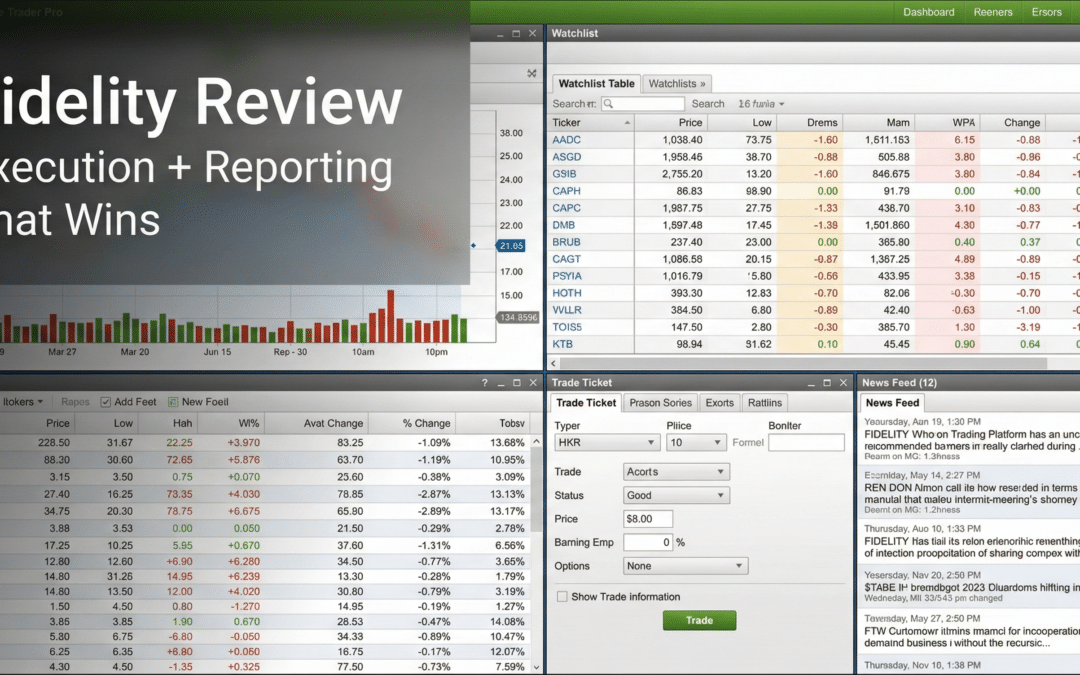
Task: Sort by Avat Change column header
Action: click(333, 423)
